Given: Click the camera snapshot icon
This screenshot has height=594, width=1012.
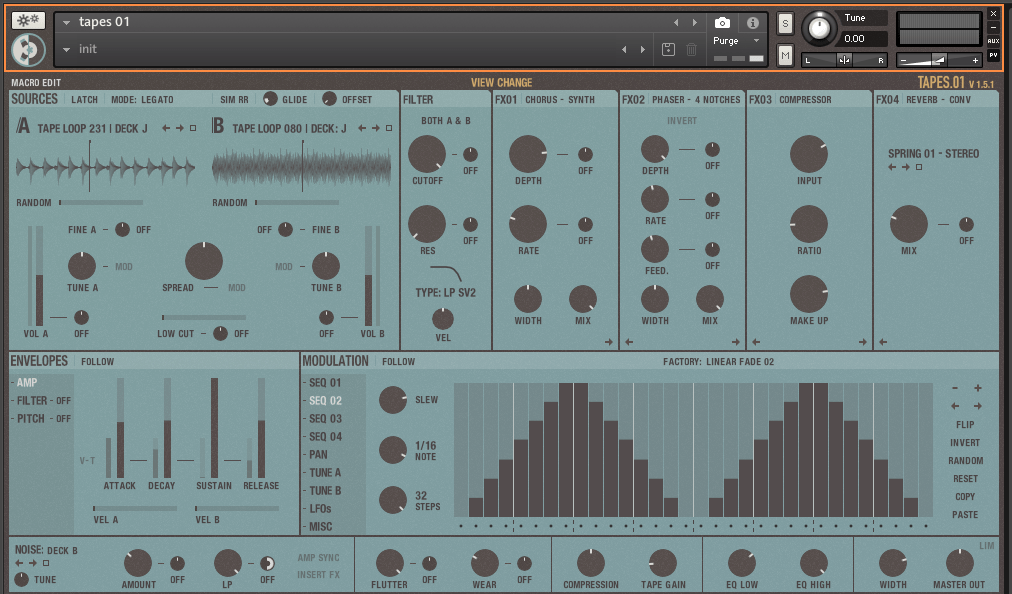Looking at the screenshot, I should pos(722,22).
